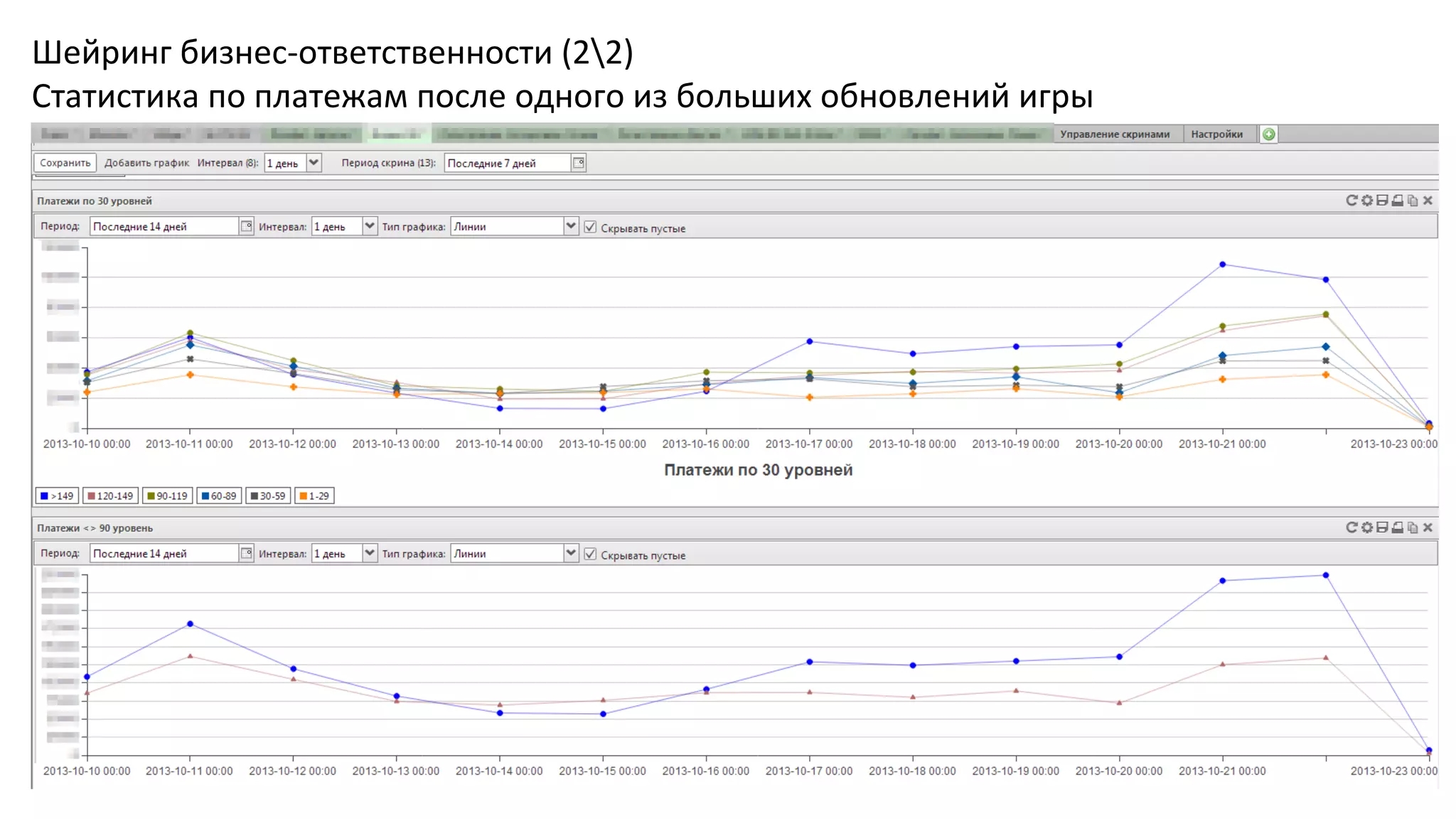Copy the 'Платежи по 30 уровней' chart
This screenshot has width=1456, height=819.
(1413, 200)
